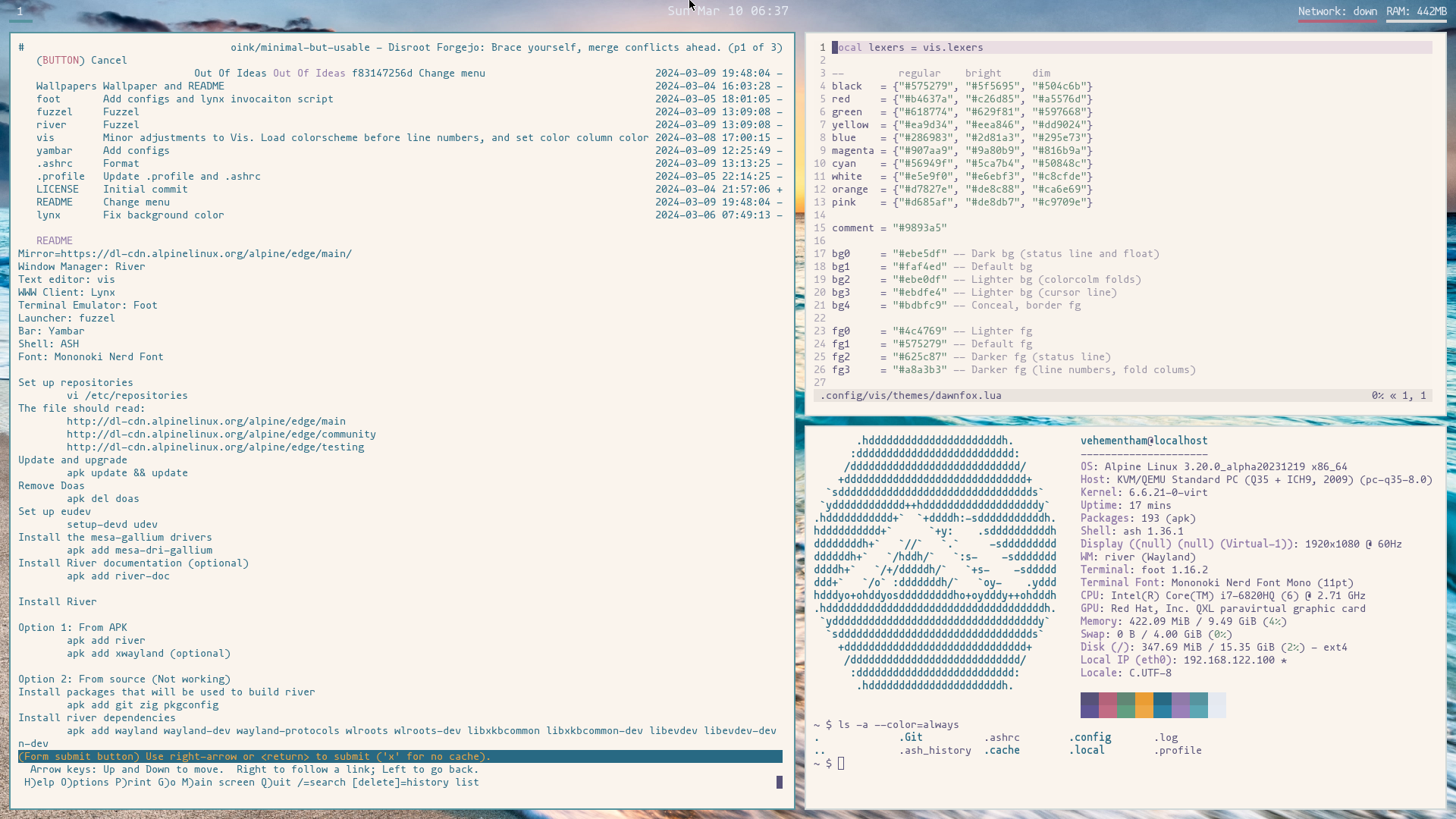Click the shell prompt cursor in foot terminal
The width and height of the screenshot is (1456, 819).
click(841, 764)
